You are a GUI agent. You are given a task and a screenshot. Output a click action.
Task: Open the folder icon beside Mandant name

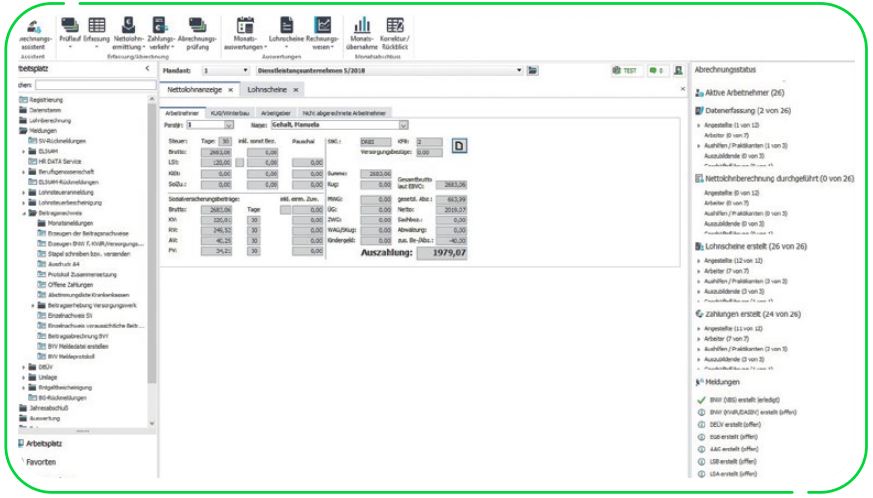coord(533,72)
